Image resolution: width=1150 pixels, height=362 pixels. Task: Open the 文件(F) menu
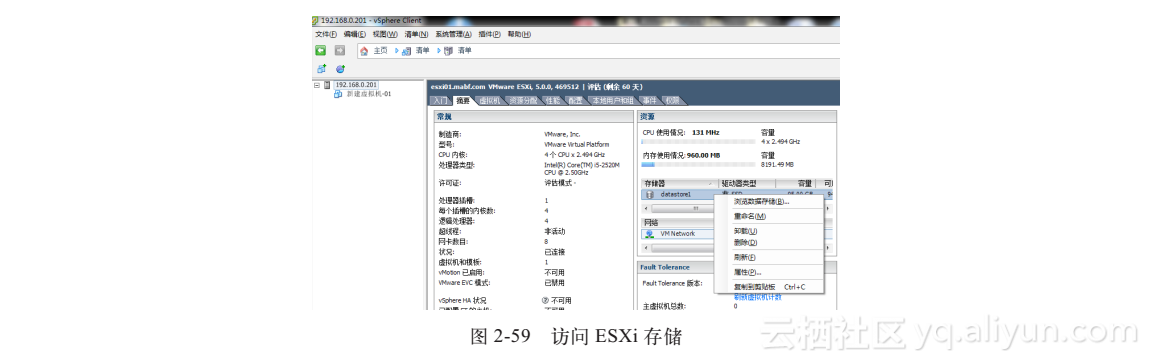click(326, 34)
